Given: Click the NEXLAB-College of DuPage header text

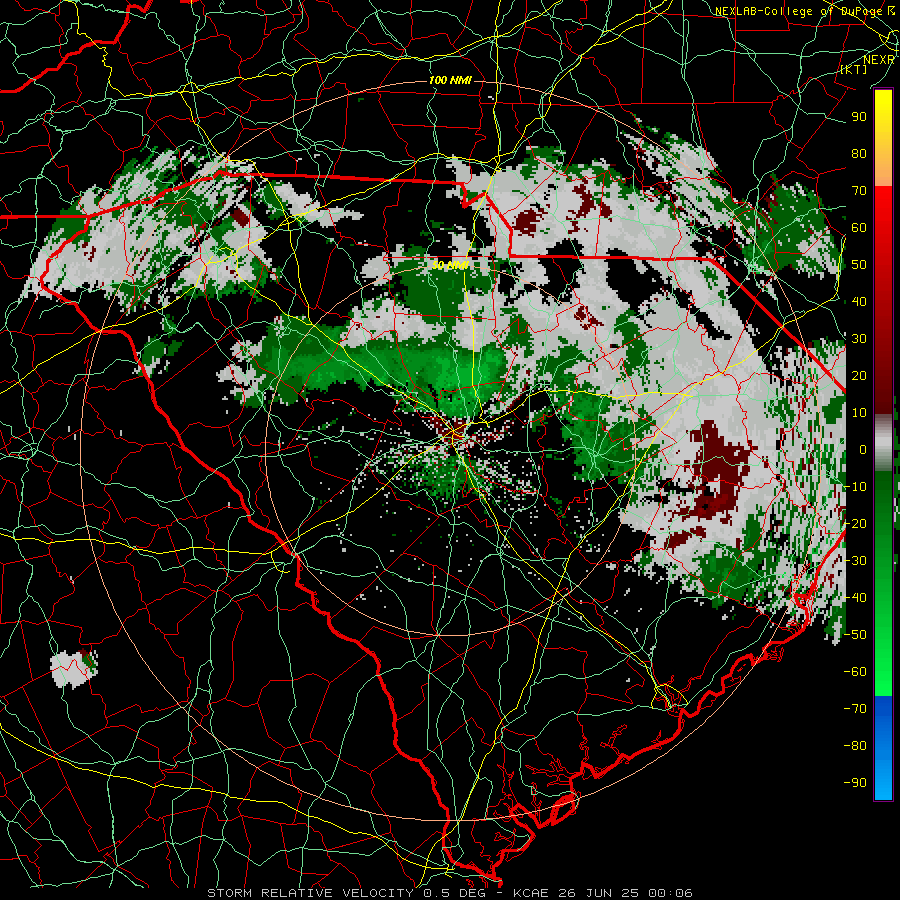Looking at the screenshot, I should click(800, 11).
